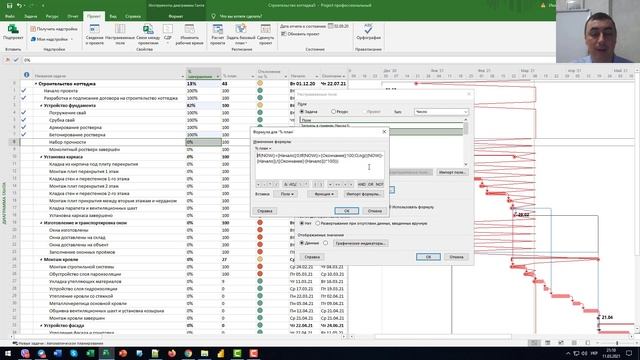Collapse 'Изготовление и транспортировка окон' summary task
Screen dimensions: 640x360
tap(41, 223)
